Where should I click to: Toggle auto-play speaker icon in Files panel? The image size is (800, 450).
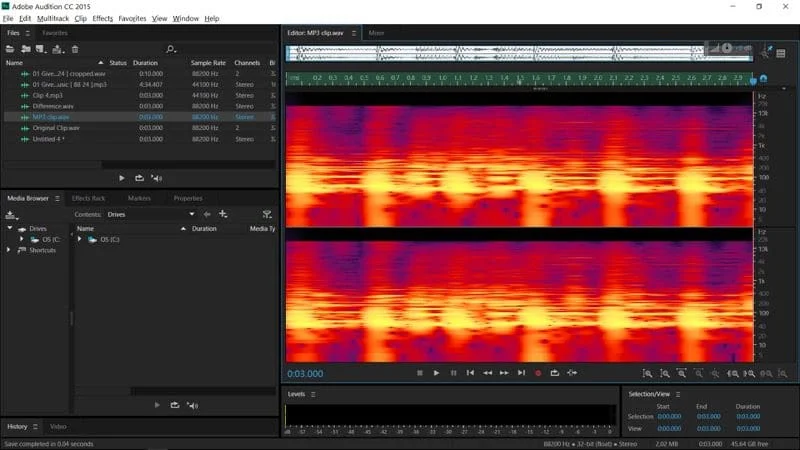[x=157, y=178]
